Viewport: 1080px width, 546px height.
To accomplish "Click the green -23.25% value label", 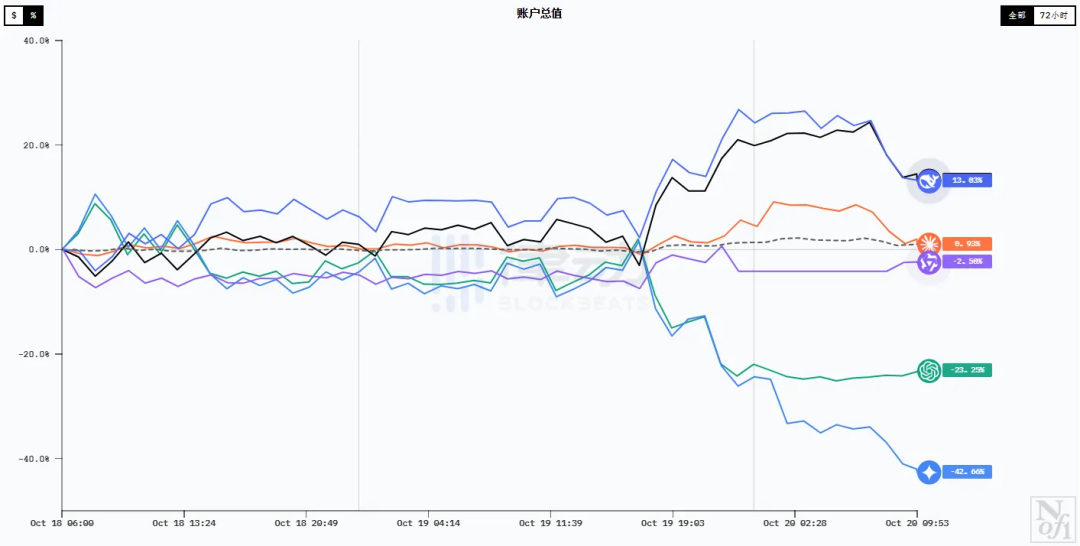I will point(968,370).
